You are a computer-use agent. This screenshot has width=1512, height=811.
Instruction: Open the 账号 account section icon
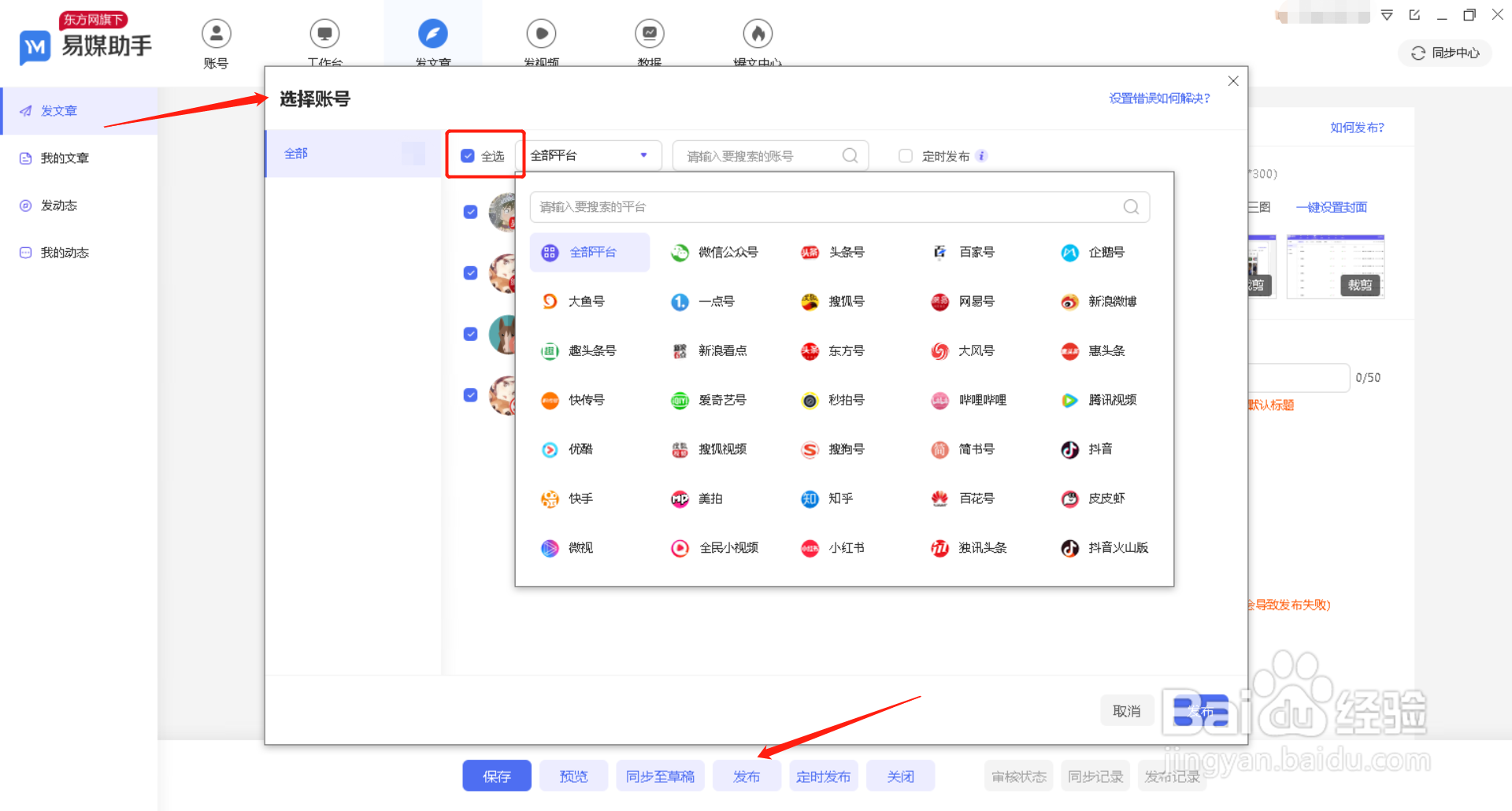(x=216, y=34)
